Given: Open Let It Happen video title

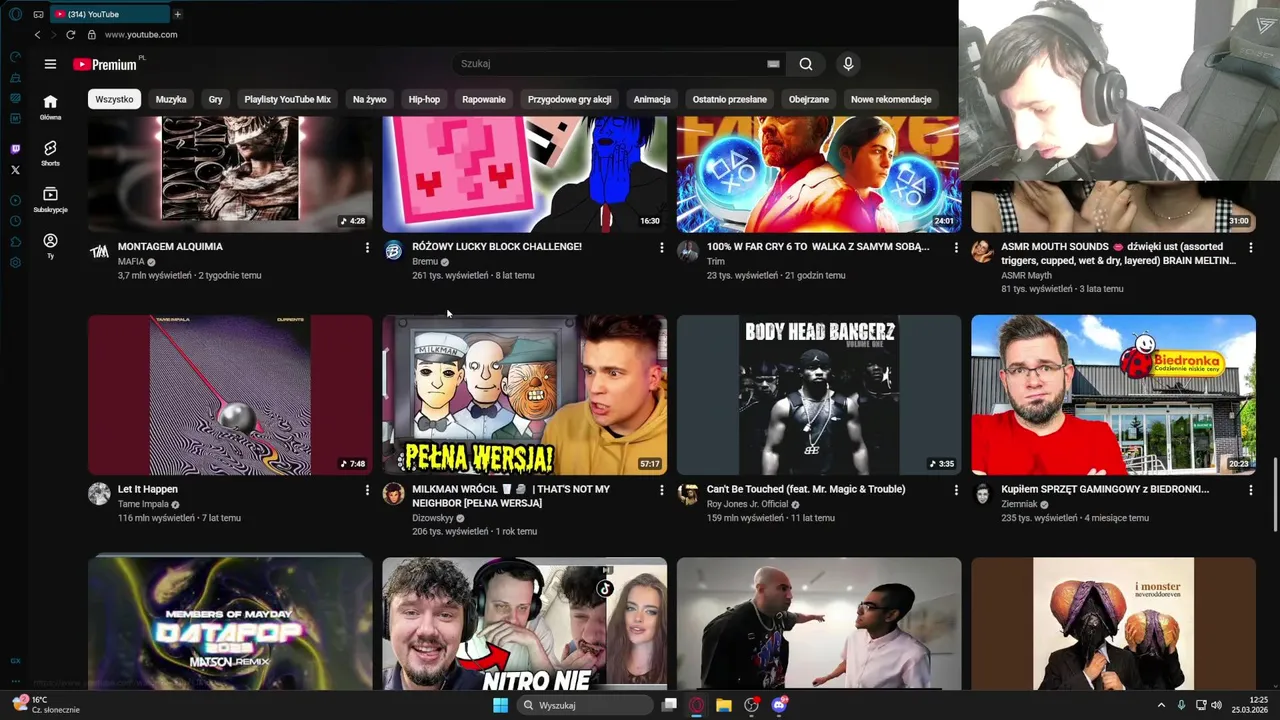Looking at the screenshot, I should click(x=148, y=489).
